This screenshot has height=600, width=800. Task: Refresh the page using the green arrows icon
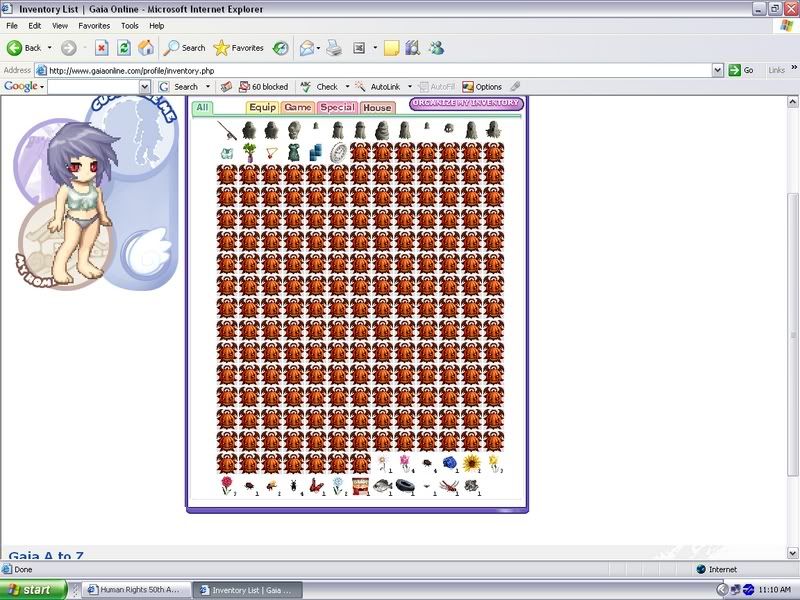tap(123, 48)
